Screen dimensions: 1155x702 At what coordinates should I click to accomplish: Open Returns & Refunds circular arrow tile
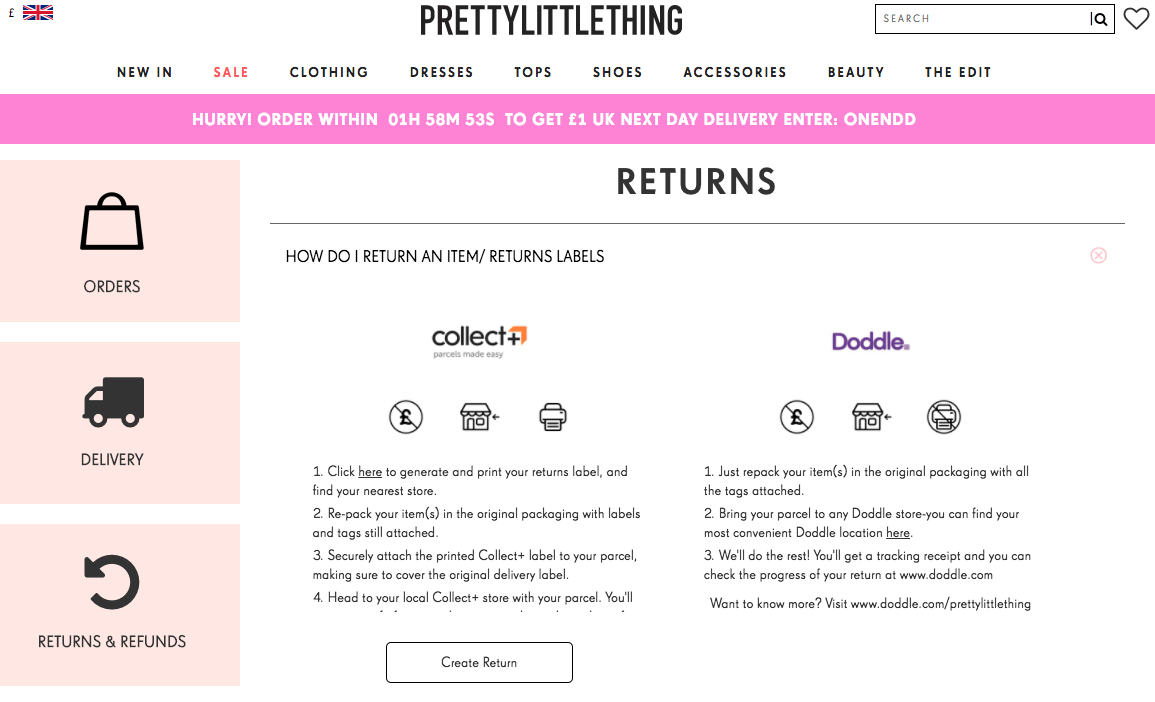[119, 605]
